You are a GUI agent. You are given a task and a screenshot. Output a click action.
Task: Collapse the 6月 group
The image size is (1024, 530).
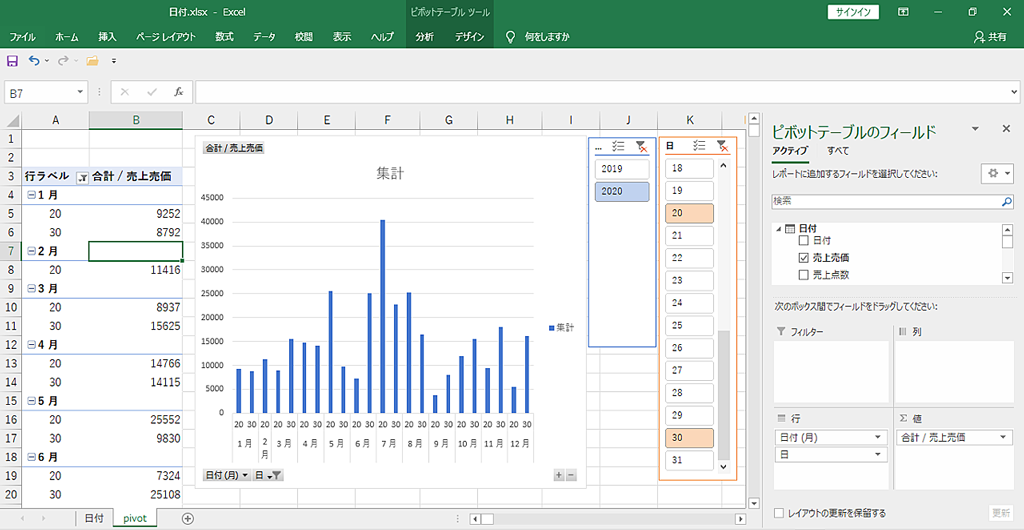(31, 457)
